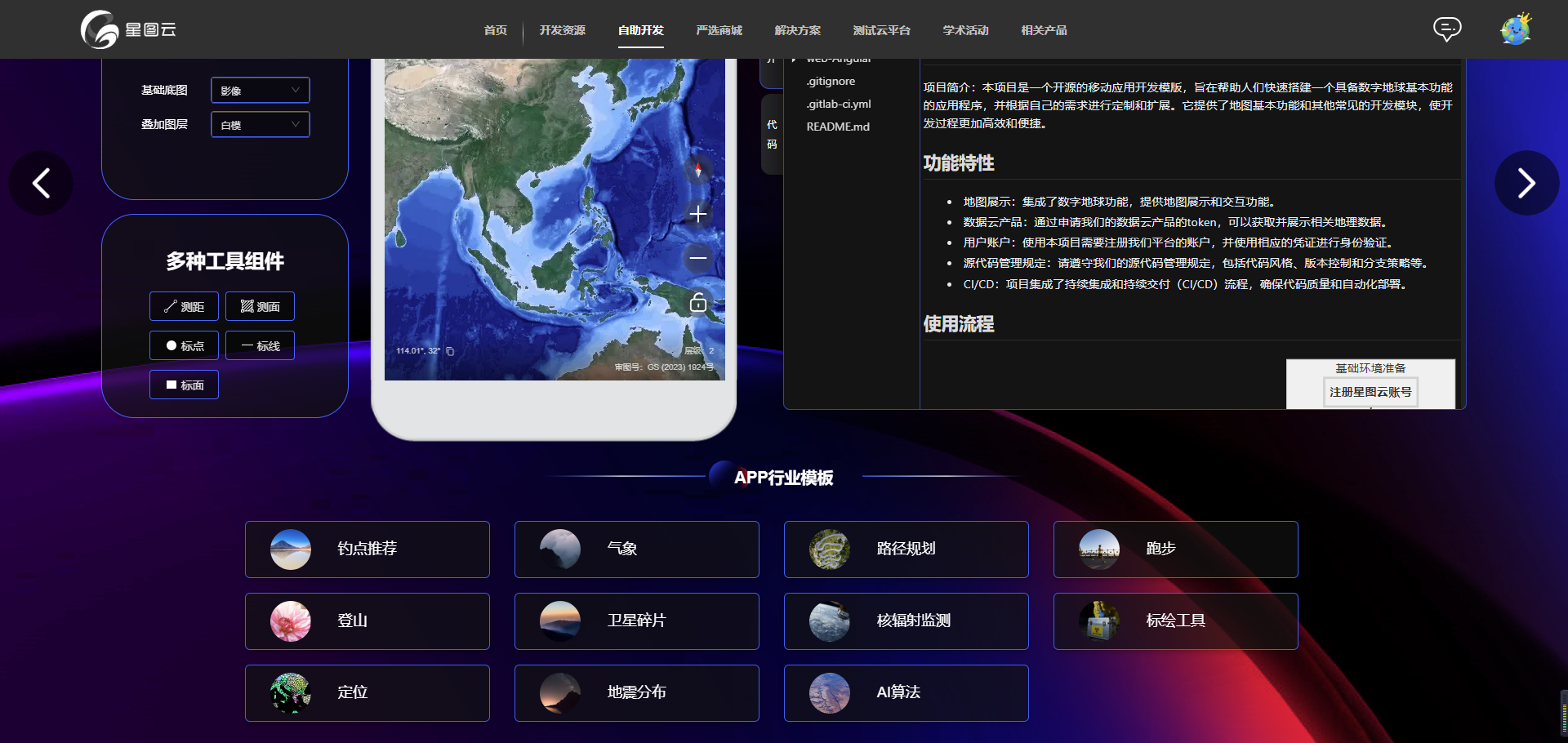Open the 基础底图 影像 dropdown

pyautogui.click(x=261, y=90)
